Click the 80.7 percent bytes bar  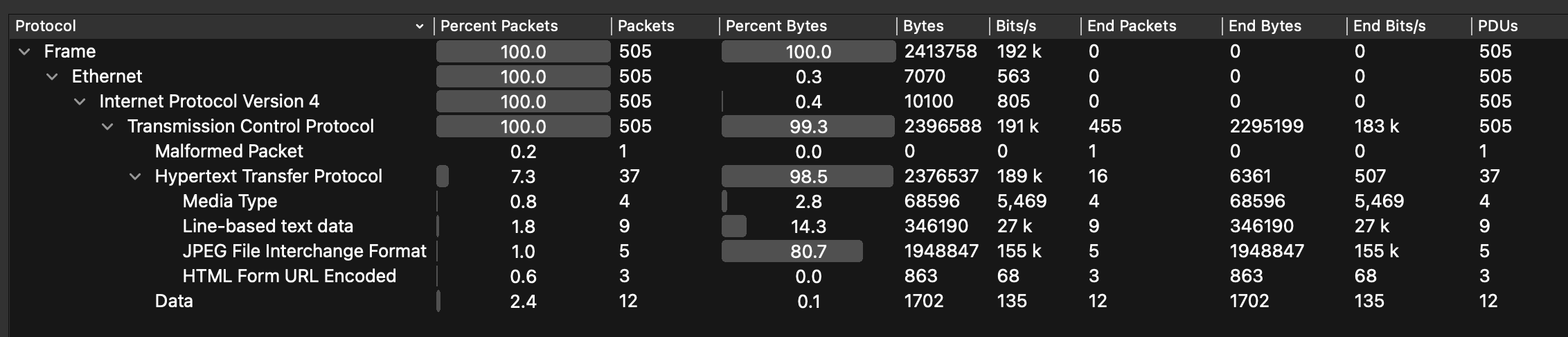pos(792,251)
